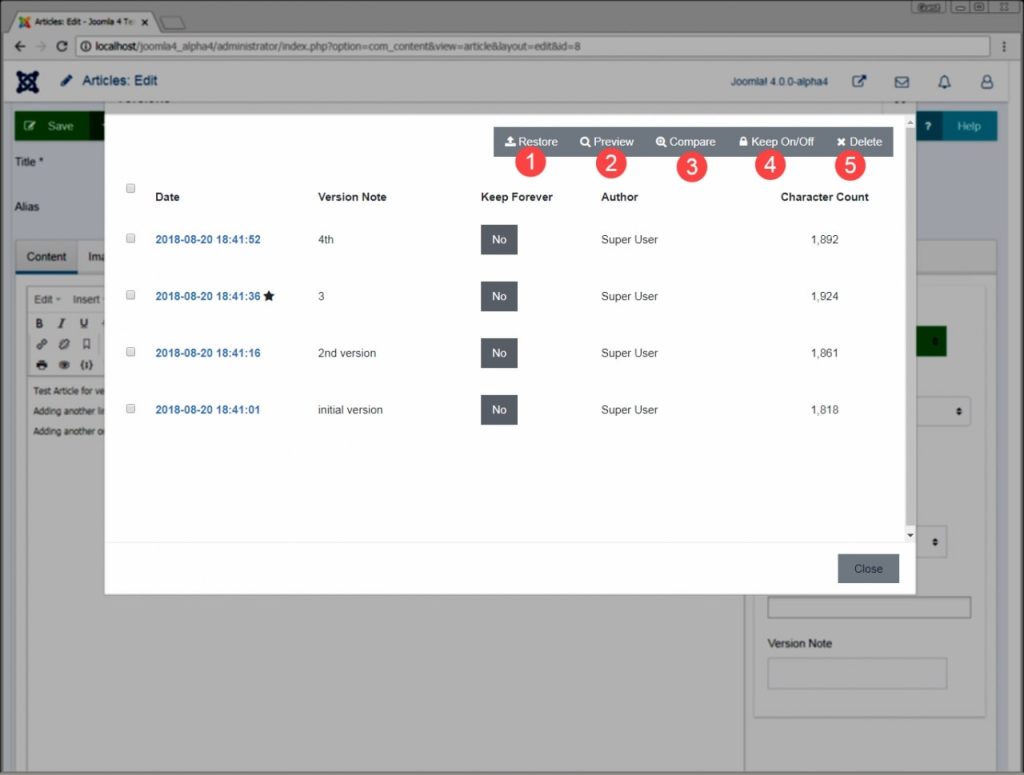
Task: Close the versions dialog
Action: pyautogui.click(x=868, y=569)
